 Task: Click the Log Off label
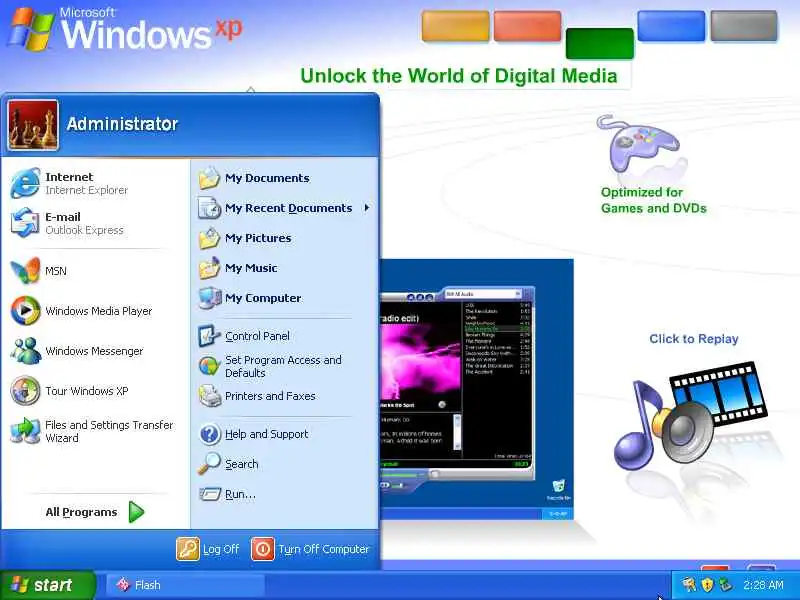(x=221, y=549)
